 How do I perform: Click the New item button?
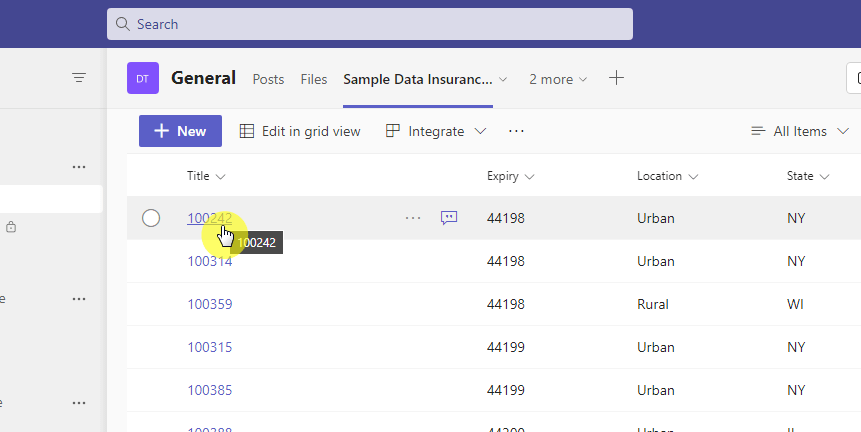(180, 131)
